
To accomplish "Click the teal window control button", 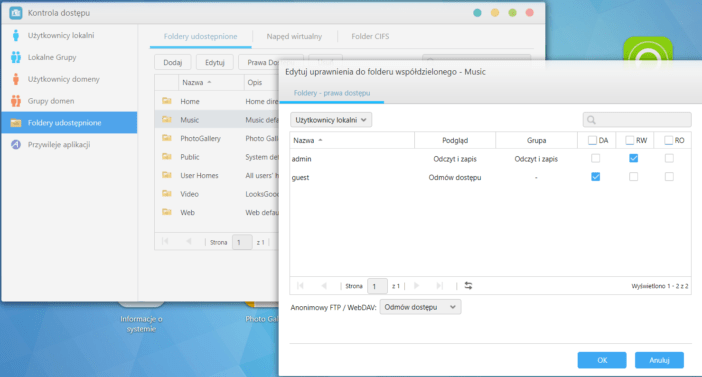I will click(x=477, y=13).
